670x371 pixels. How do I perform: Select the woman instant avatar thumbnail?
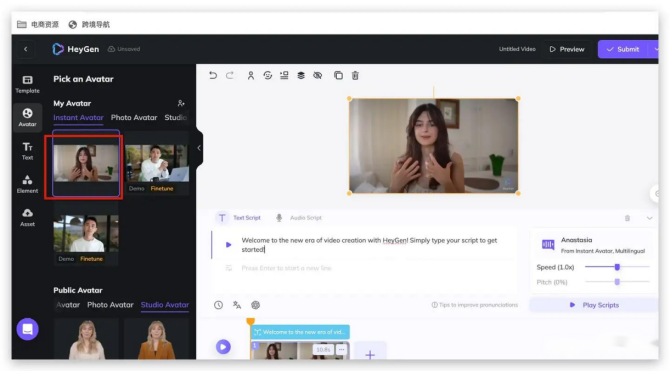click(x=86, y=163)
